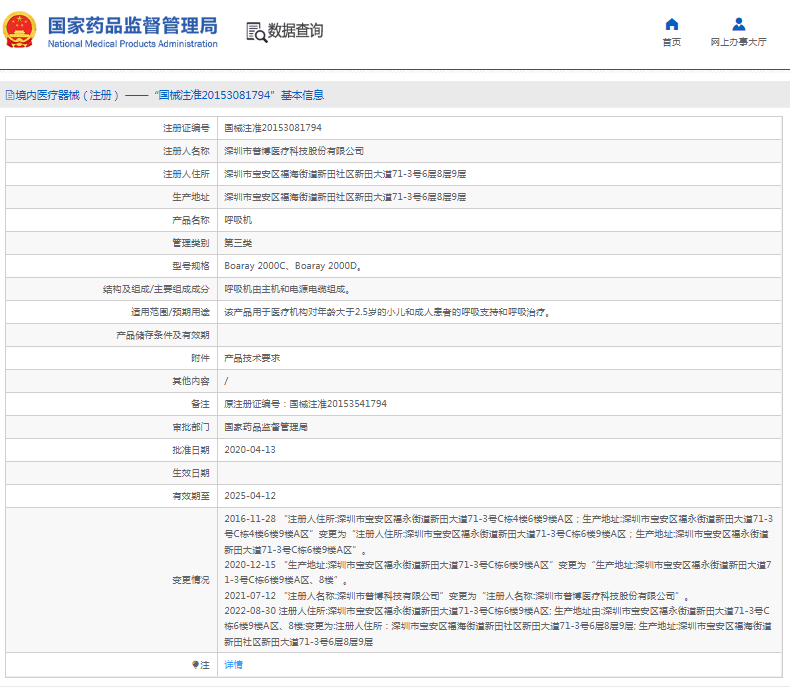The width and height of the screenshot is (790, 687).
Task: Select product name 呼吸机
Action: (238, 220)
